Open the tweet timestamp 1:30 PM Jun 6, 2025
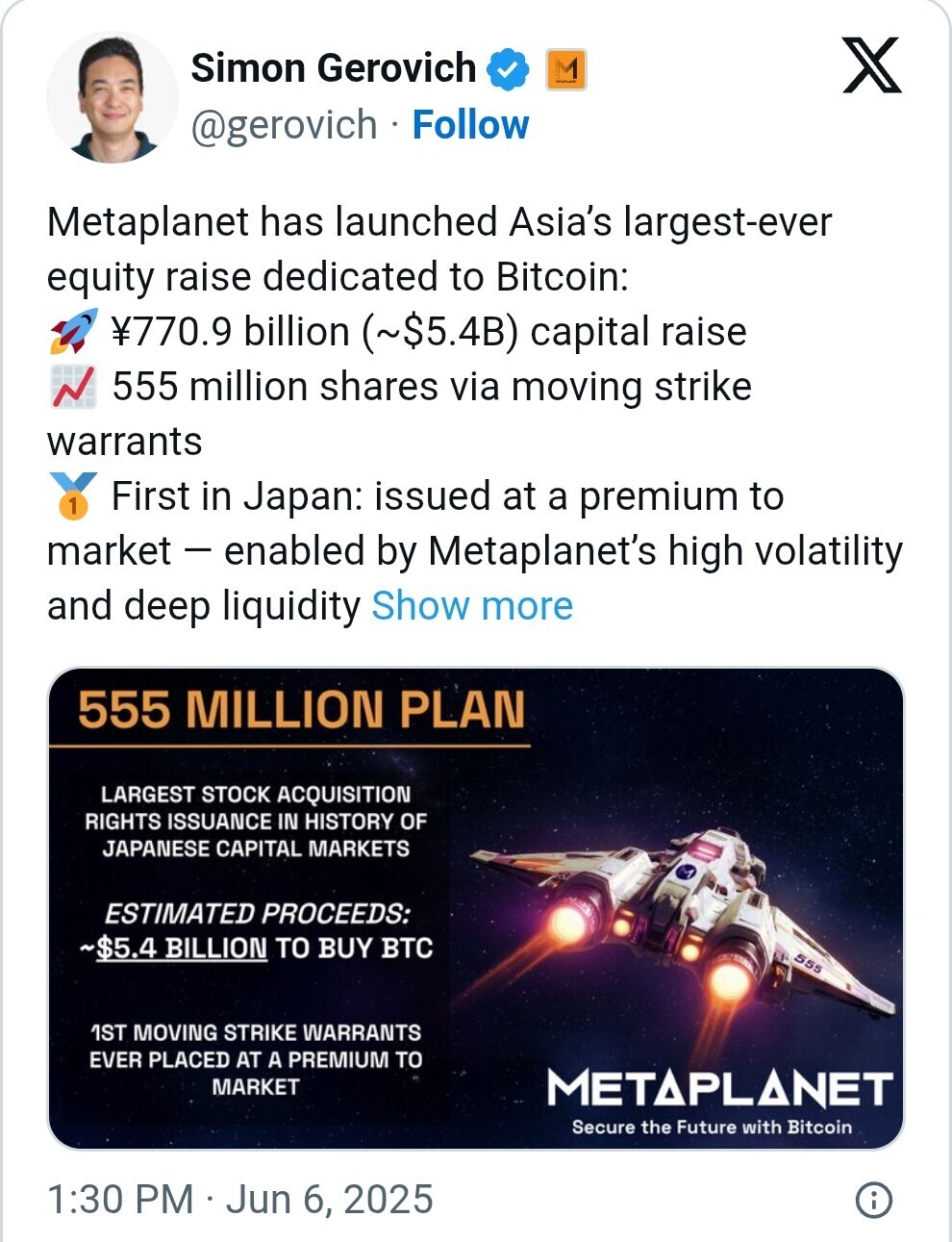This screenshot has height=1242, width=952. pos(240,1200)
